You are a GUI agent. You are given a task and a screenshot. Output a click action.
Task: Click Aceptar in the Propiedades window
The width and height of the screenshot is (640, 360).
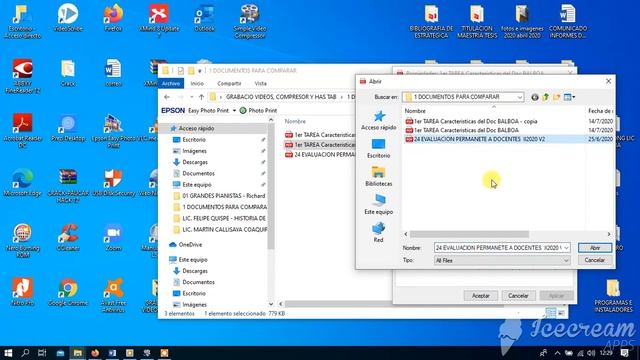coord(480,296)
